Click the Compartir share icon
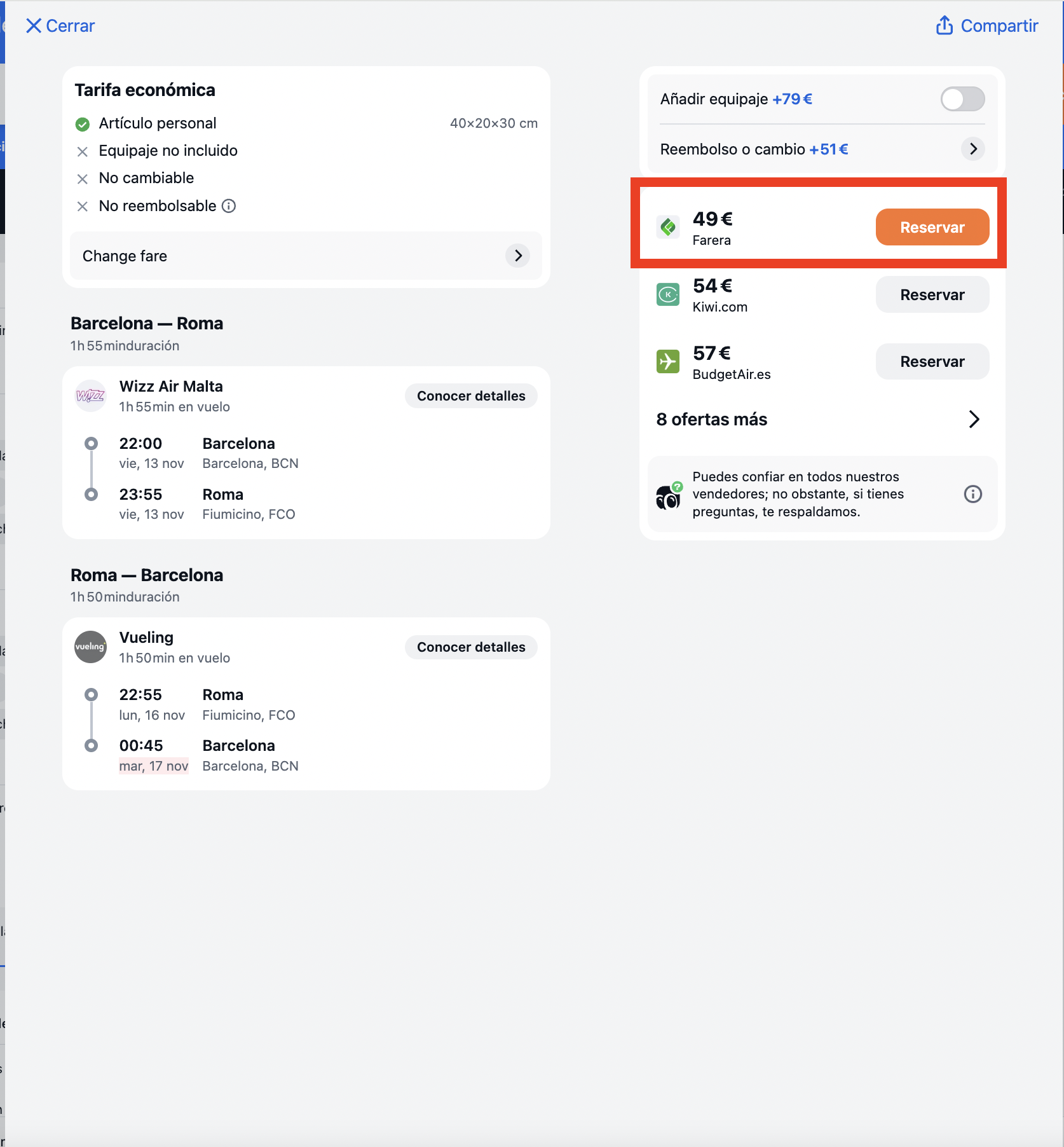The height and width of the screenshot is (1147, 1064). pyautogui.click(x=945, y=25)
